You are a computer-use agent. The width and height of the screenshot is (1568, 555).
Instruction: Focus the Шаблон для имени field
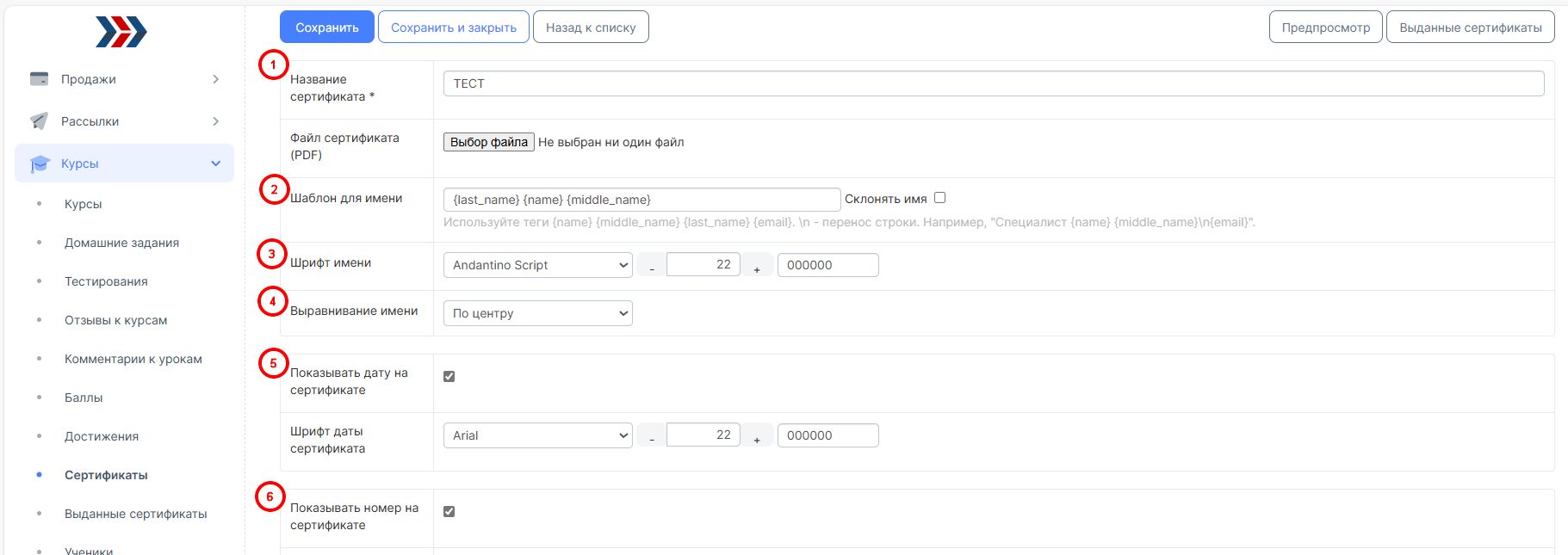click(642, 200)
